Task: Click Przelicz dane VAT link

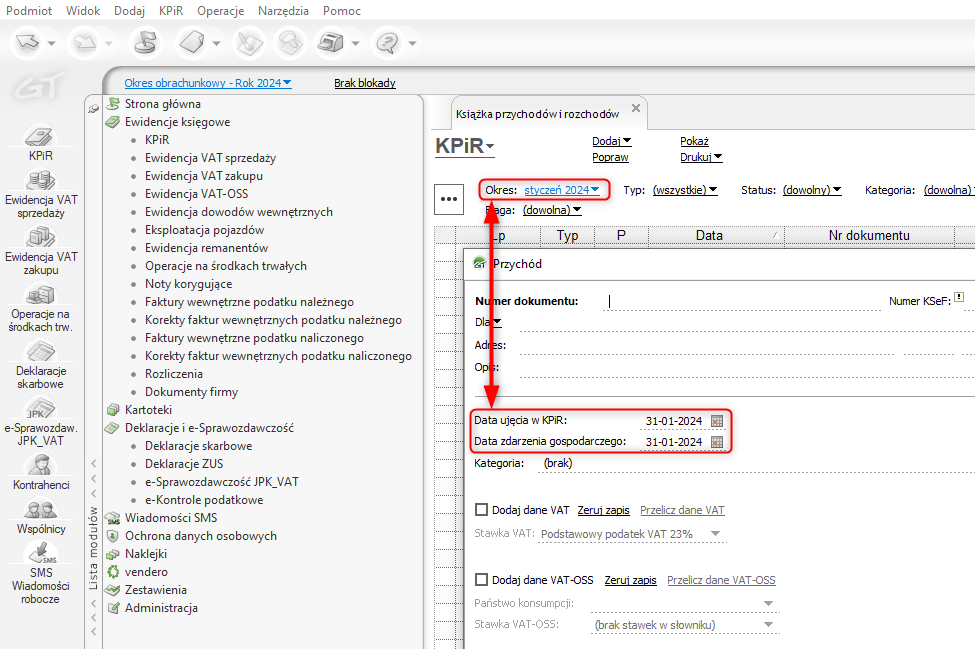Action: click(682, 510)
